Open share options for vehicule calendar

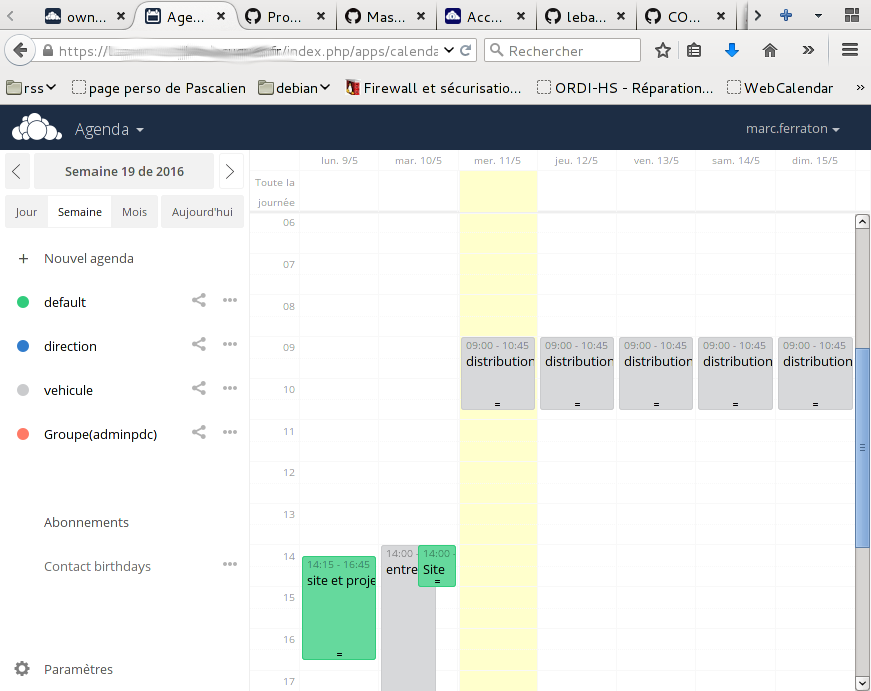coord(198,389)
